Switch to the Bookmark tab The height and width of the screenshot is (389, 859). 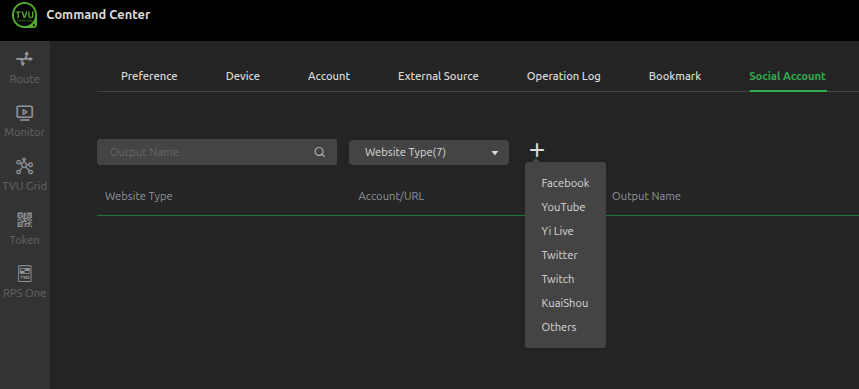pyautogui.click(x=675, y=76)
